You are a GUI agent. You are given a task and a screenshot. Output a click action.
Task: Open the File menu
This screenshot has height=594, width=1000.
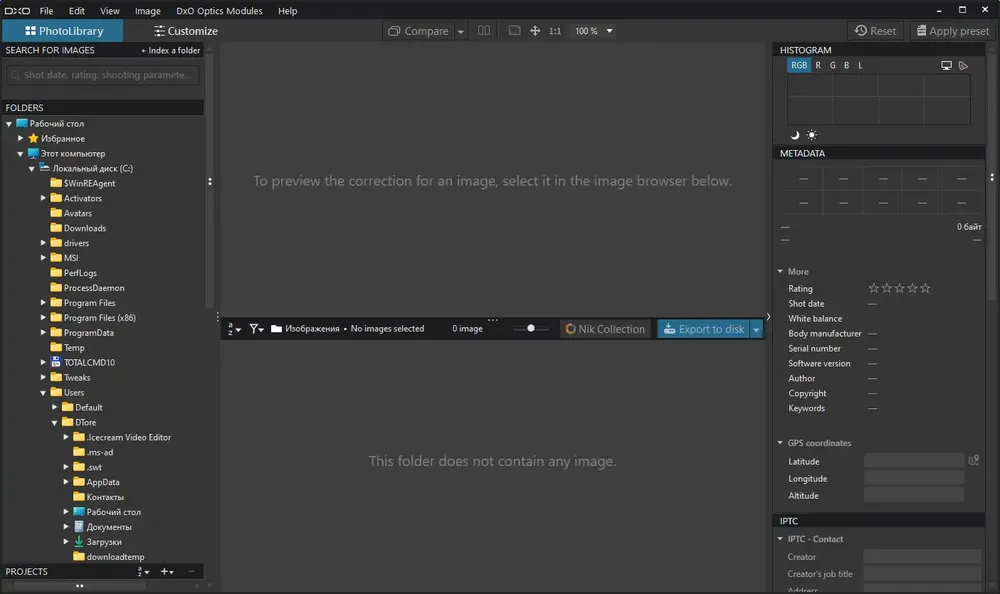[47, 11]
